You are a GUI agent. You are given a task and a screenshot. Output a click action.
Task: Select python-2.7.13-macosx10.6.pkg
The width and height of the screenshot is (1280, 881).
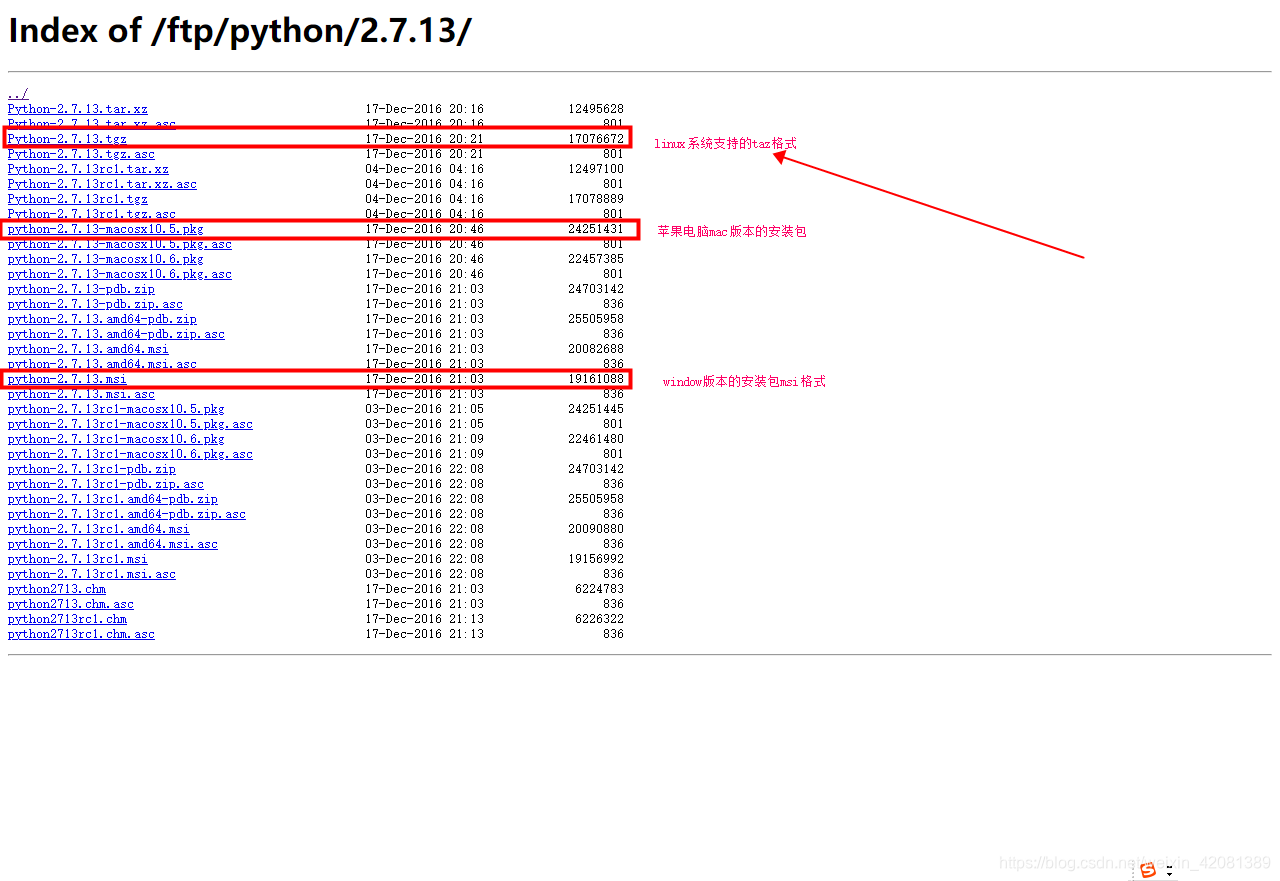105,259
